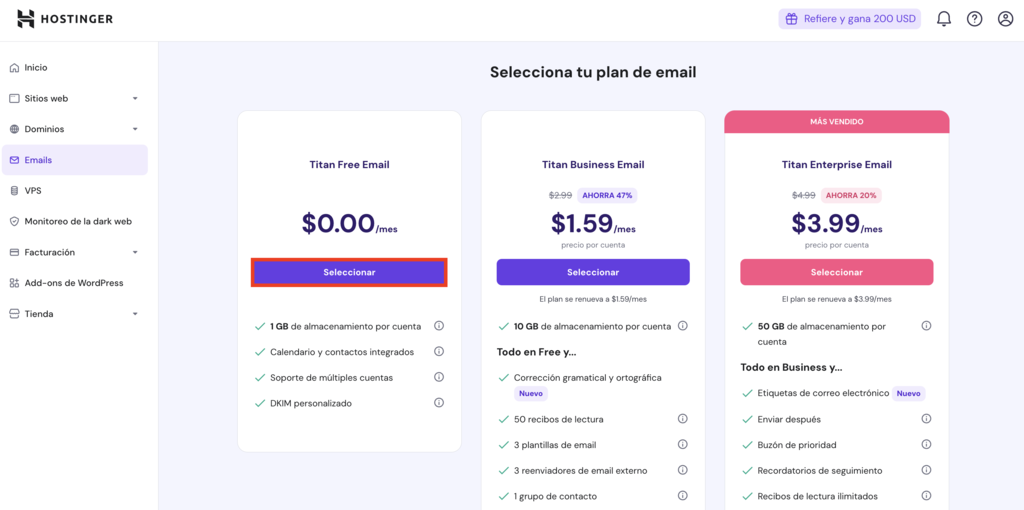Open VPS in the sidebar

(x=33, y=191)
